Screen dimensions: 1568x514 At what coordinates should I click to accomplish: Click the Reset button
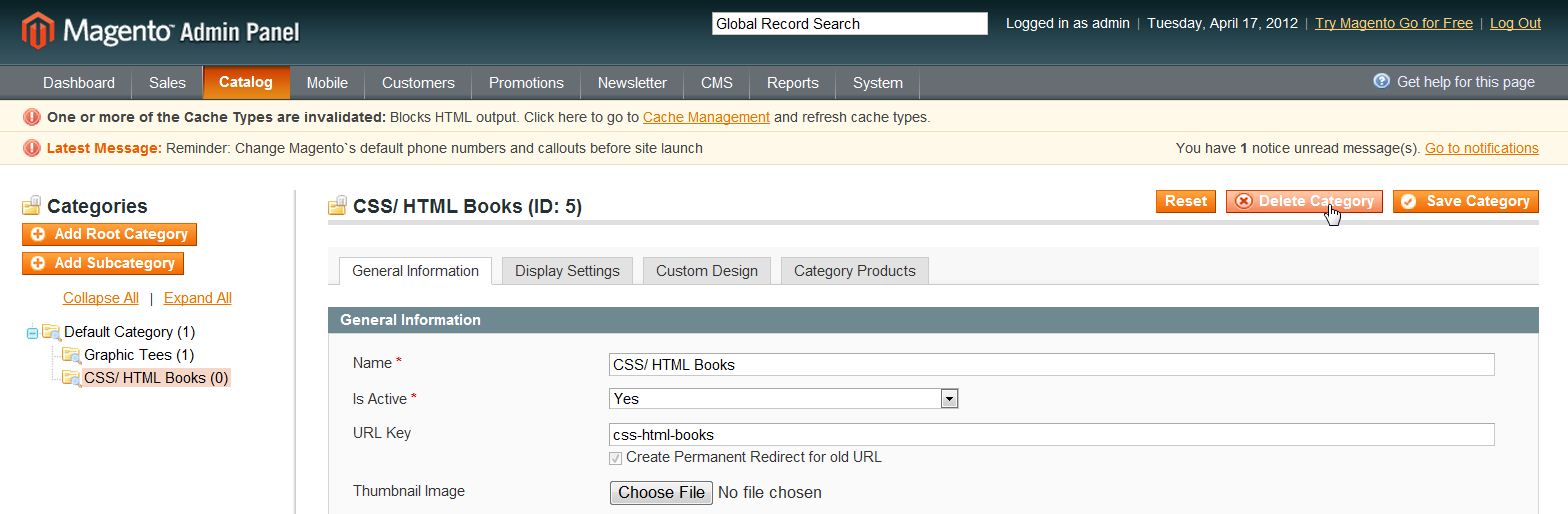coord(1186,201)
